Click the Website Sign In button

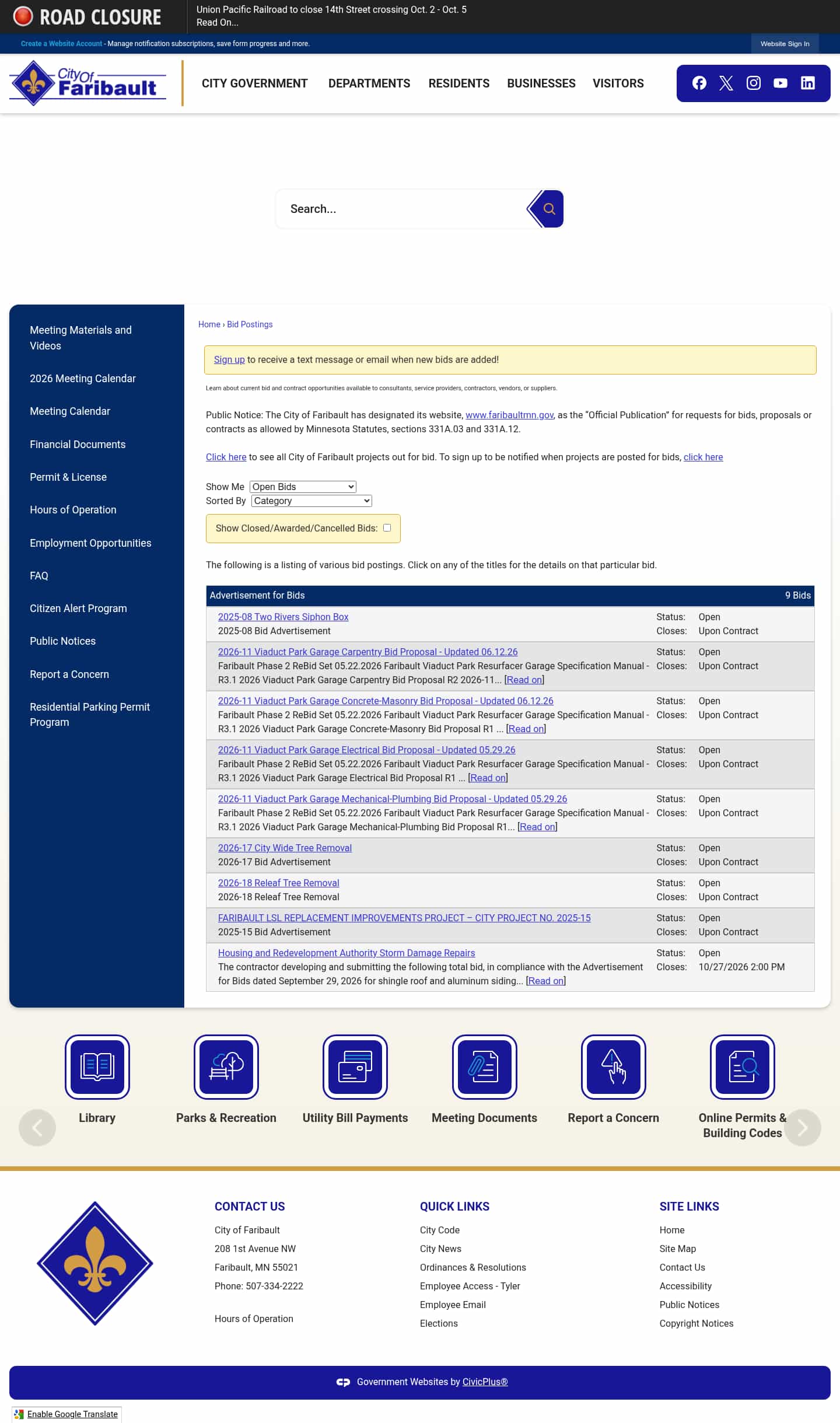[785, 44]
